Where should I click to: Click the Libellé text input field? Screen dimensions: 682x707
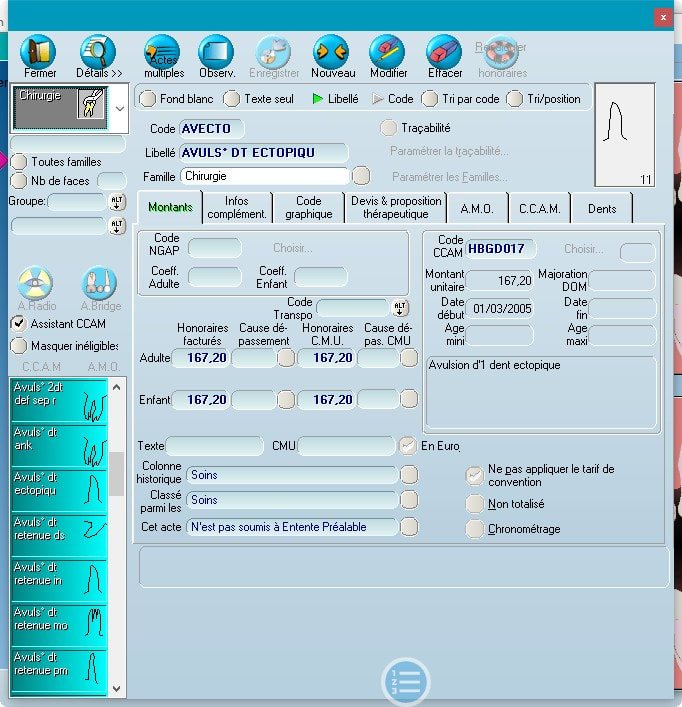tap(263, 153)
